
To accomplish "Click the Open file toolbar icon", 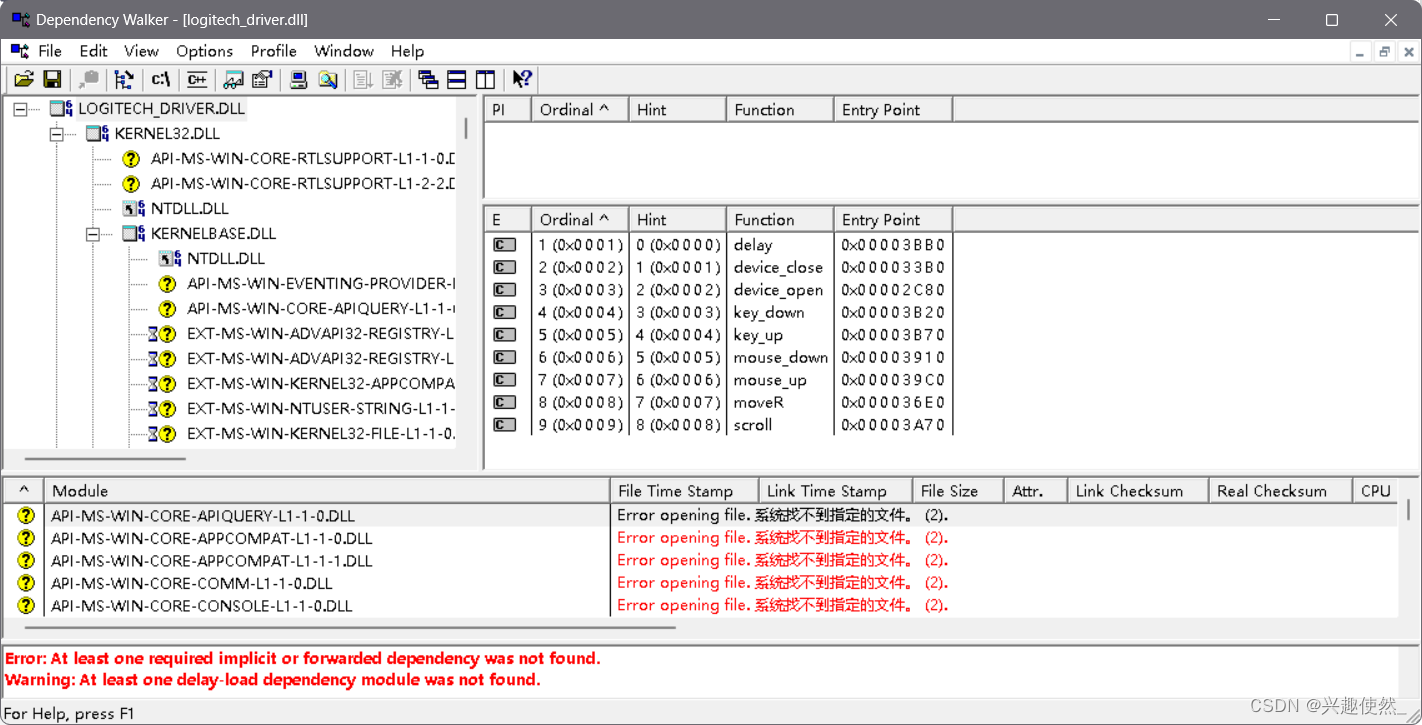I will [x=24, y=79].
